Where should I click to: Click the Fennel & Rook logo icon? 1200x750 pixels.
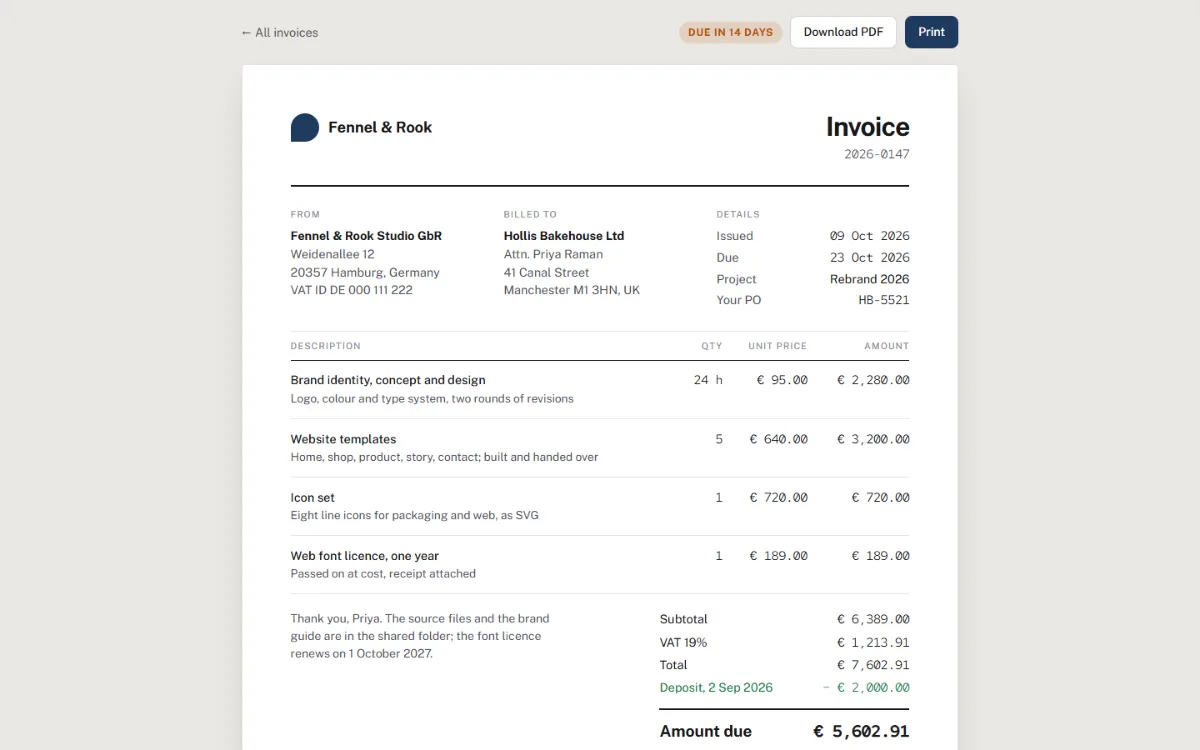coord(305,127)
